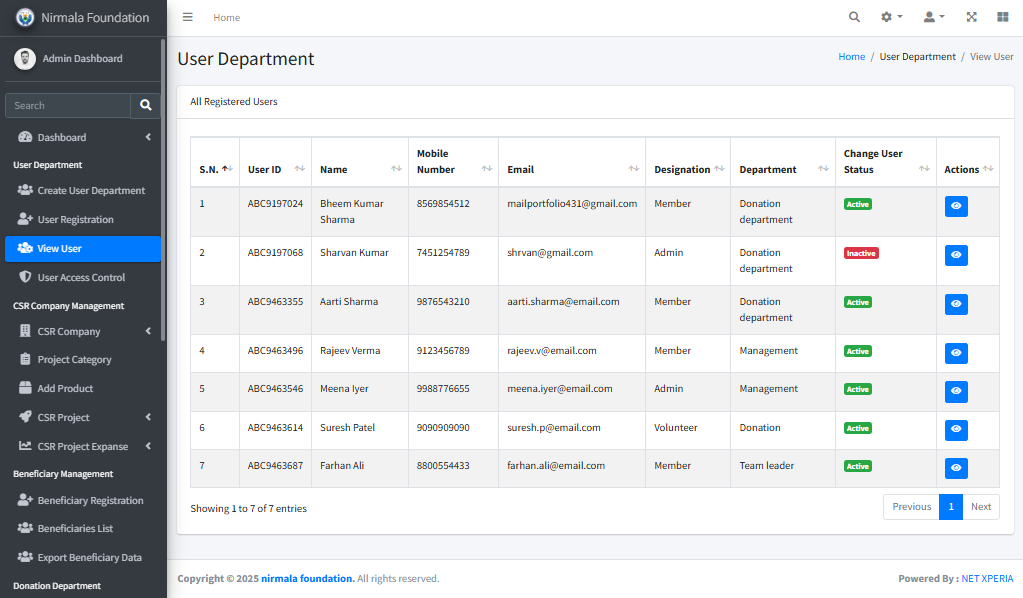The width and height of the screenshot is (1023, 598).
Task: Click the Nirmala Foundation logo
Action: (x=25, y=17)
